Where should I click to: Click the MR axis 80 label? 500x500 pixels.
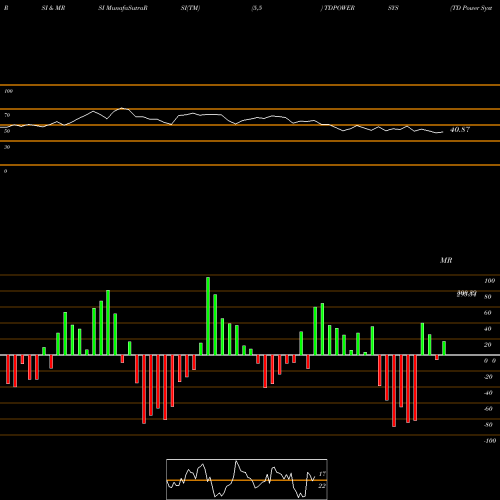(x=488, y=297)
